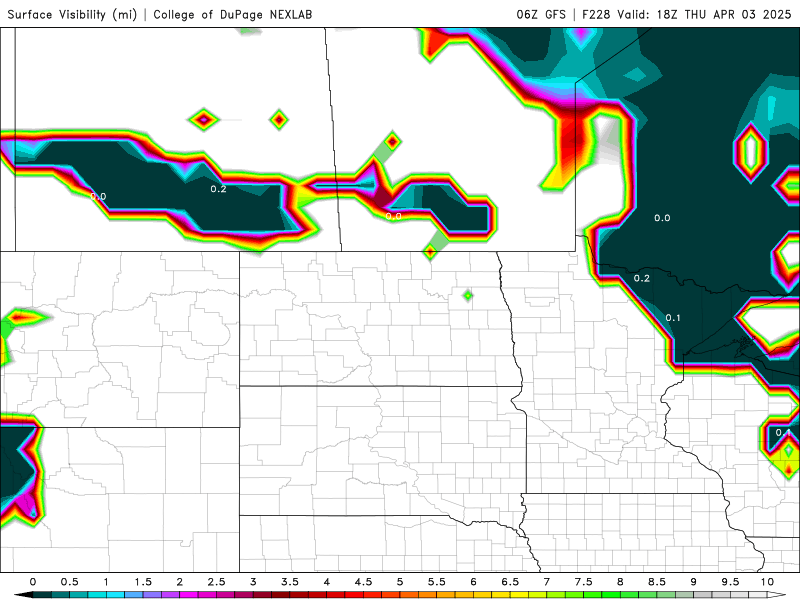Click the '0.1' value below the '0.2' in northern Minnesota

(673, 318)
